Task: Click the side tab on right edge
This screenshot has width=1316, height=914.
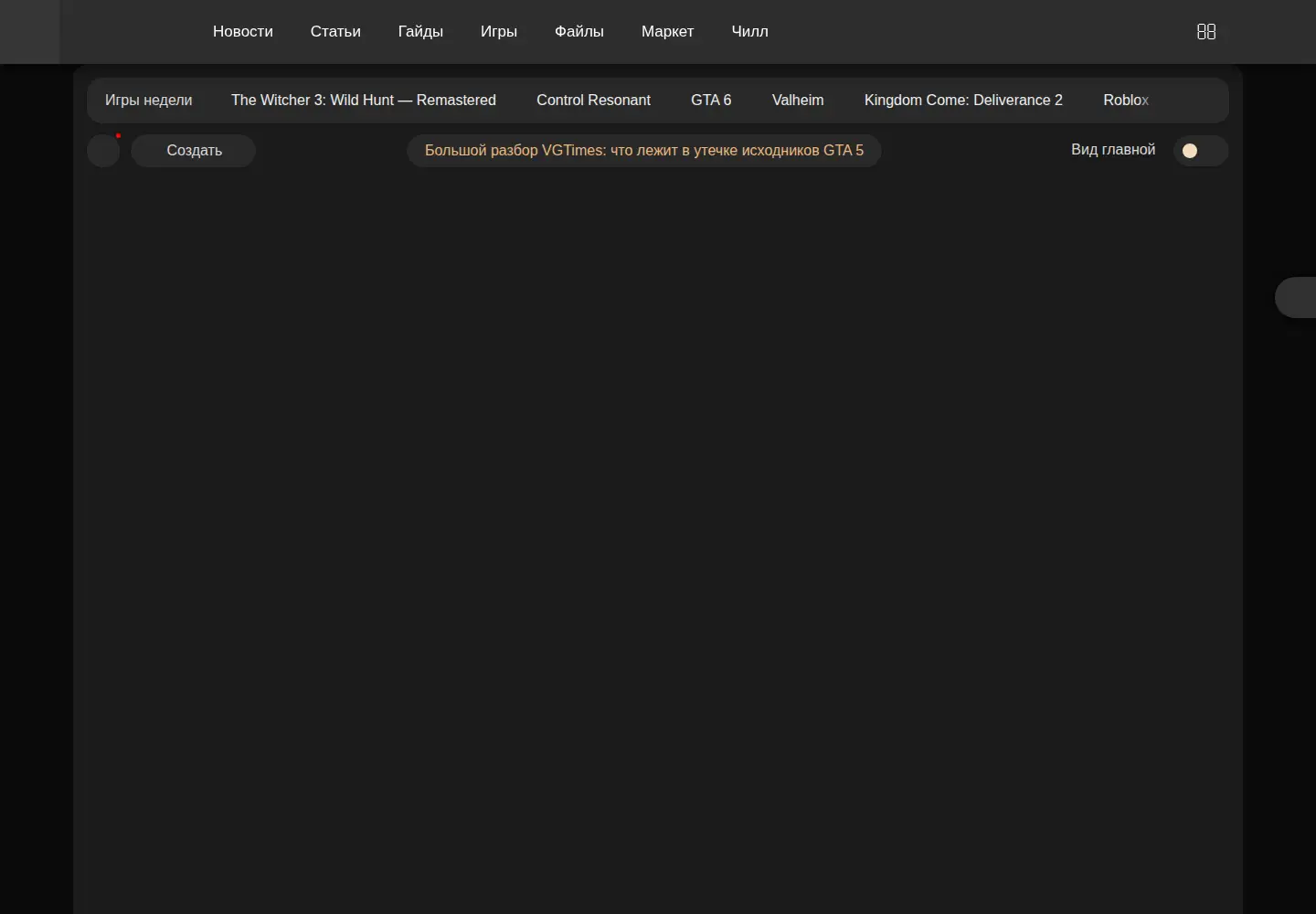Action: [x=1296, y=297]
